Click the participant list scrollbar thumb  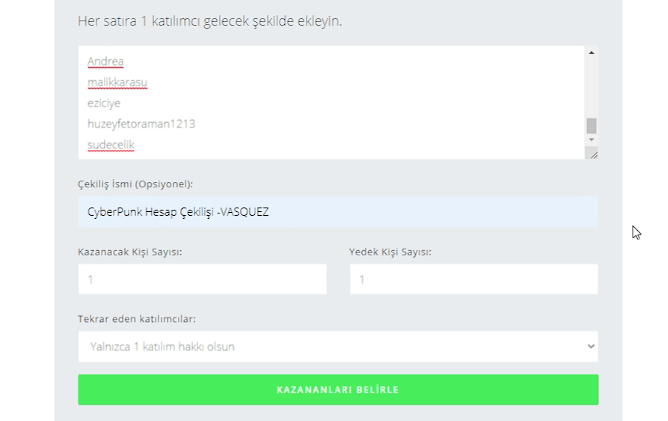(x=591, y=126)
